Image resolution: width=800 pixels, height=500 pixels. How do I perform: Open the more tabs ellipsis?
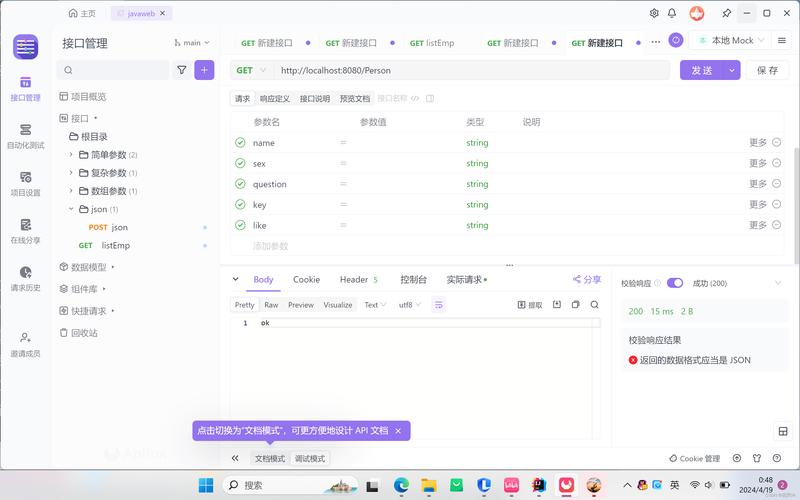point(656,42)
